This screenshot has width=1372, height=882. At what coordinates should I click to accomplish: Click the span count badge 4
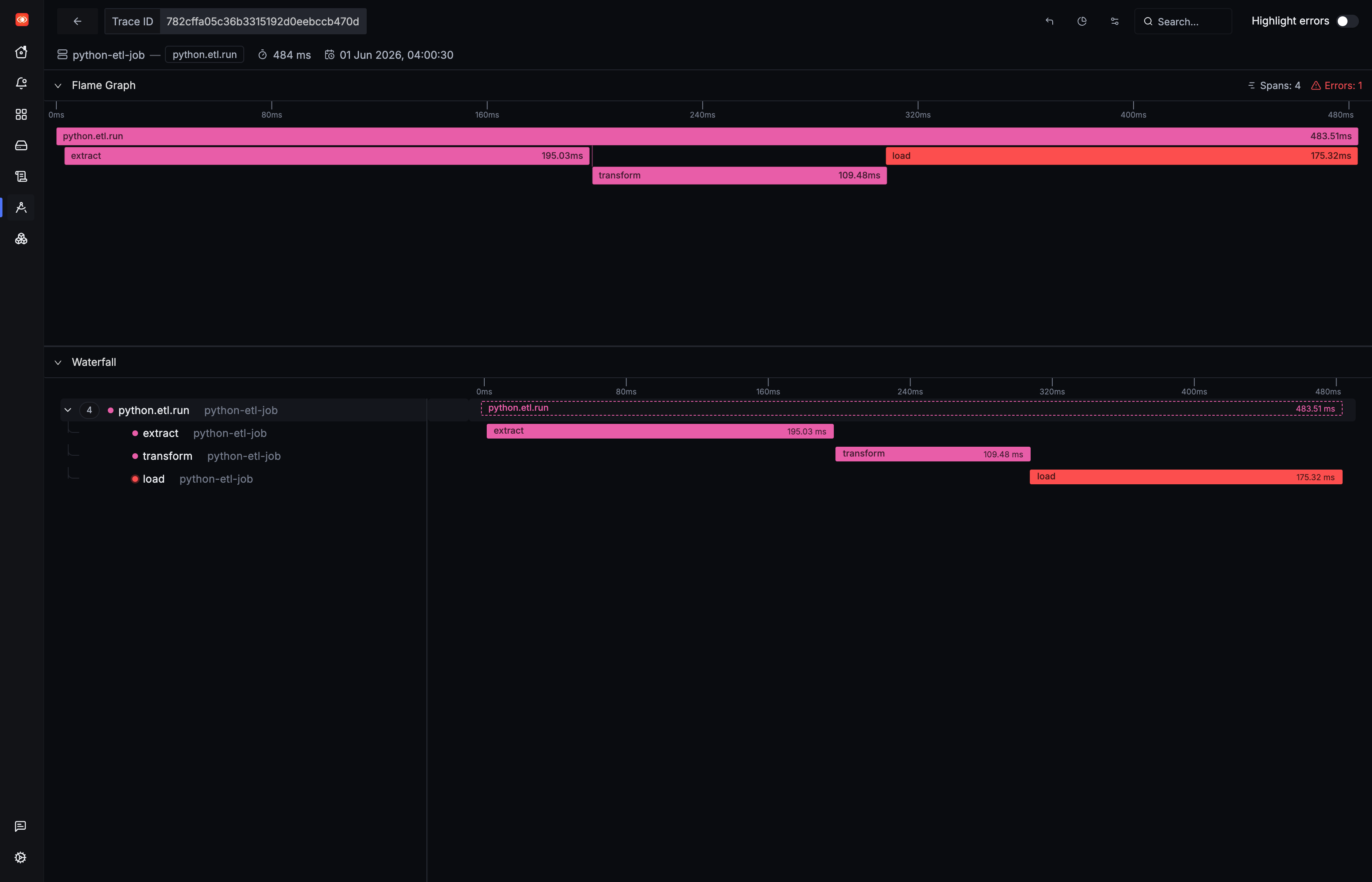tap(89, 410)
